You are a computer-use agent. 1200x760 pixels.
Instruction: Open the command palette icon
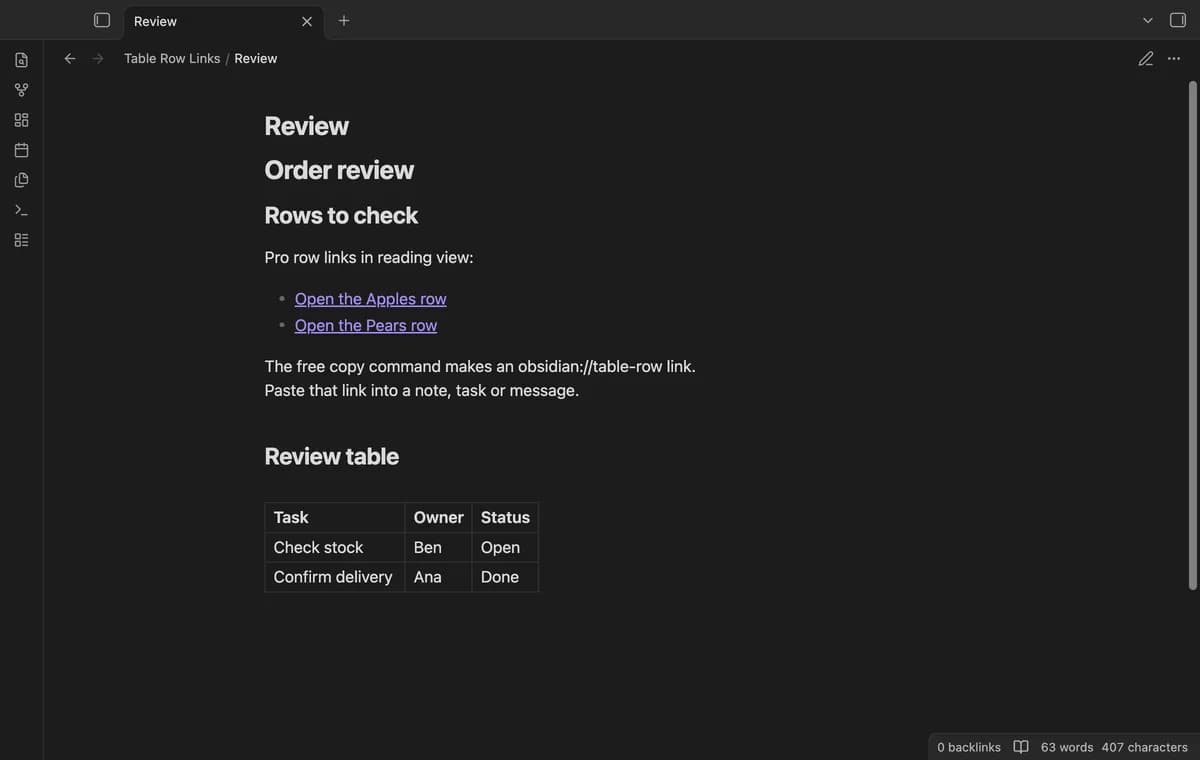tap(21, 210)
